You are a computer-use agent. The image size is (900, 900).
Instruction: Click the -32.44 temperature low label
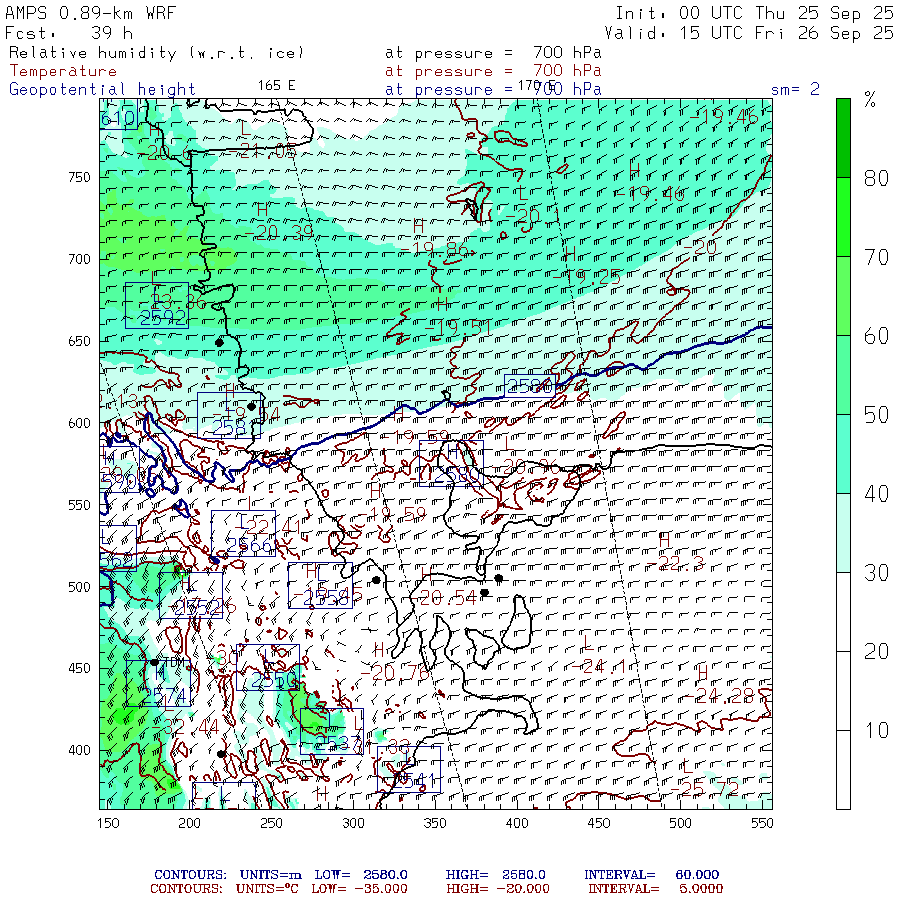[x=185, y=727]
